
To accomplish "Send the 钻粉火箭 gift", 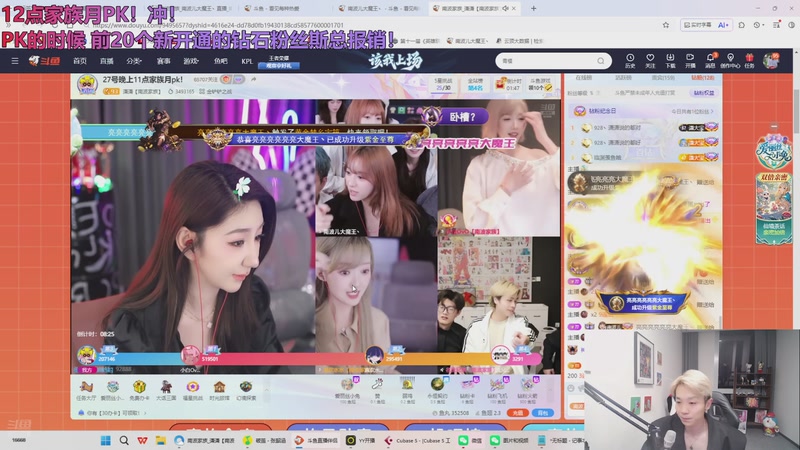I will coord(527,391).
